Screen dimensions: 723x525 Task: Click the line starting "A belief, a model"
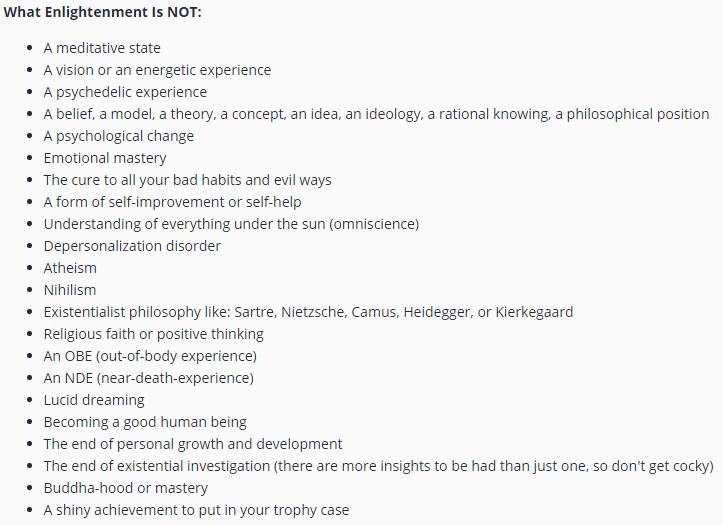click(376, 114)
